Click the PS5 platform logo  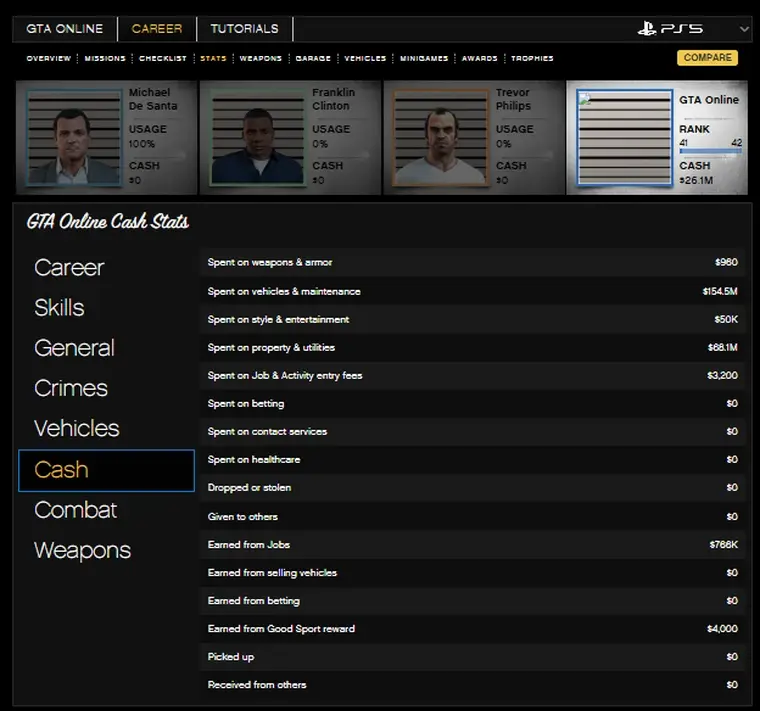click(670, 29)
